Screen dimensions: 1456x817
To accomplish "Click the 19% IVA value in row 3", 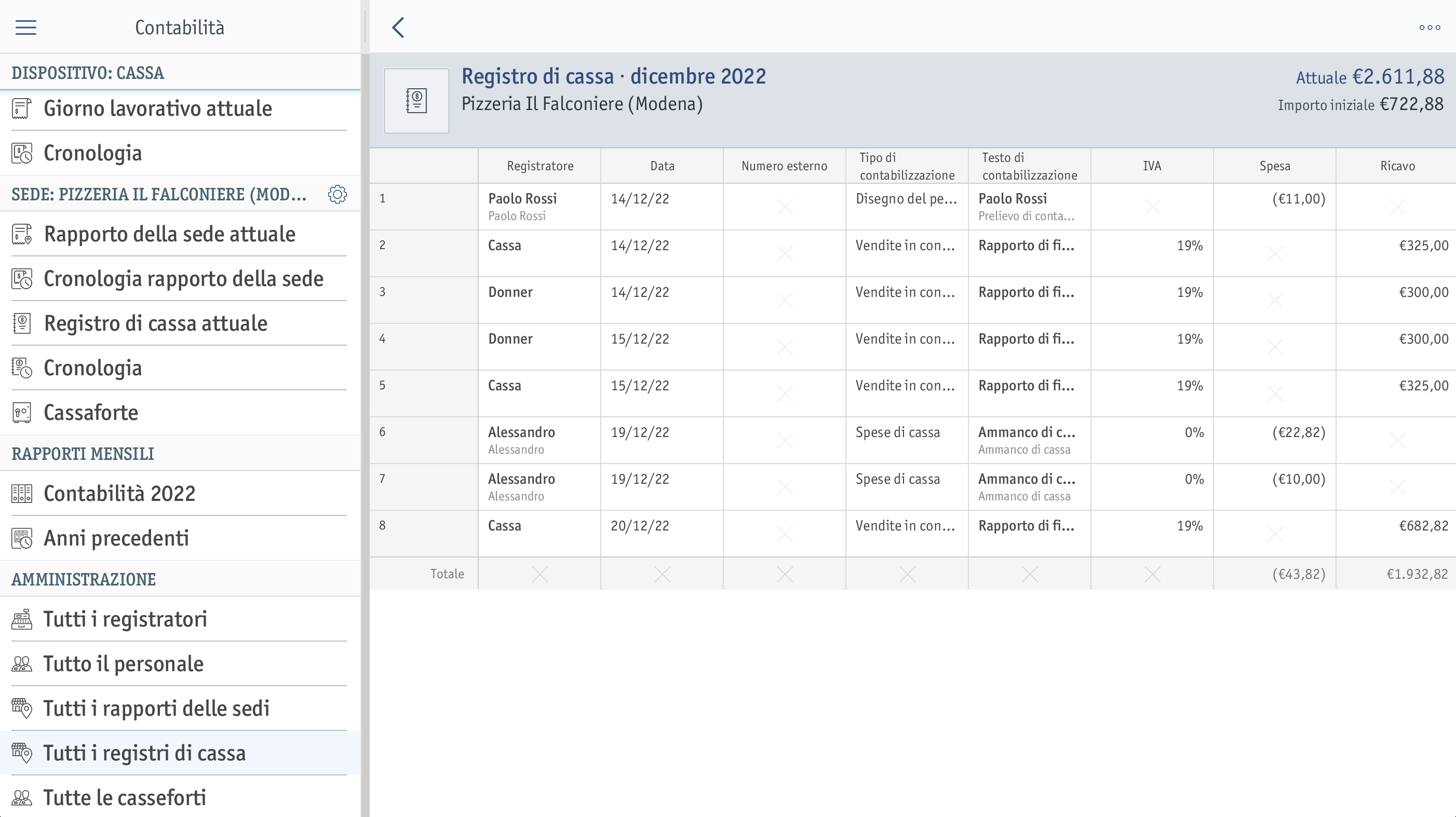I will click(x=1190, y=292).
